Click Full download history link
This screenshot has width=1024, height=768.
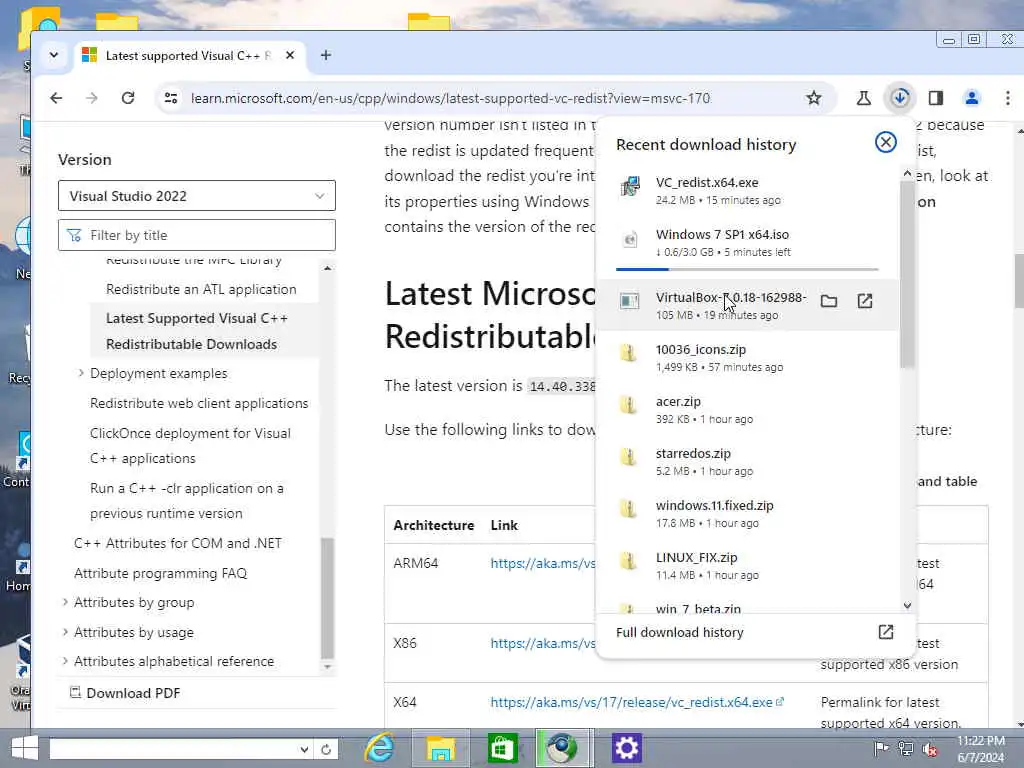[x=680, y=632]
